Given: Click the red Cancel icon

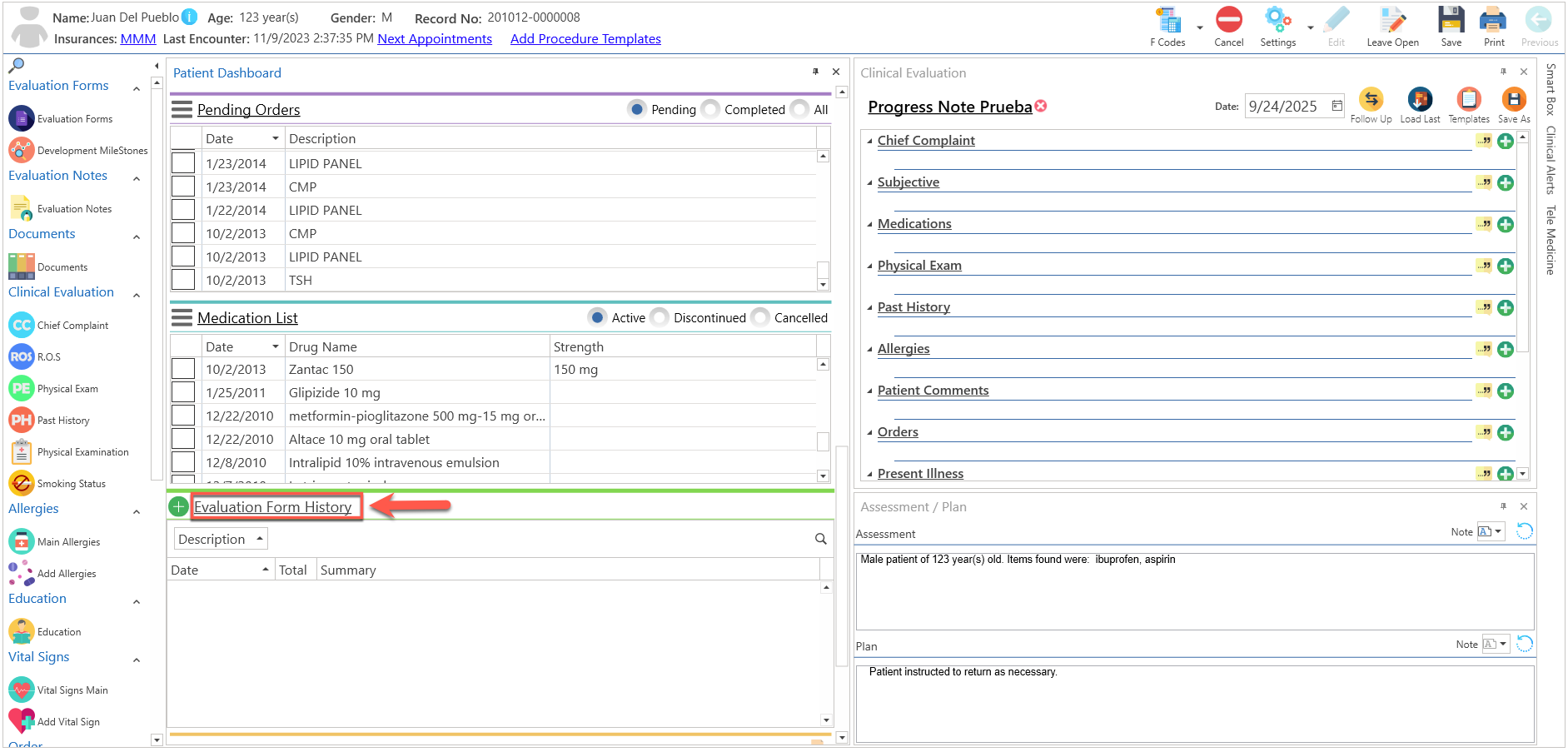Looking at the screenshot, I should click(1228, 20).
